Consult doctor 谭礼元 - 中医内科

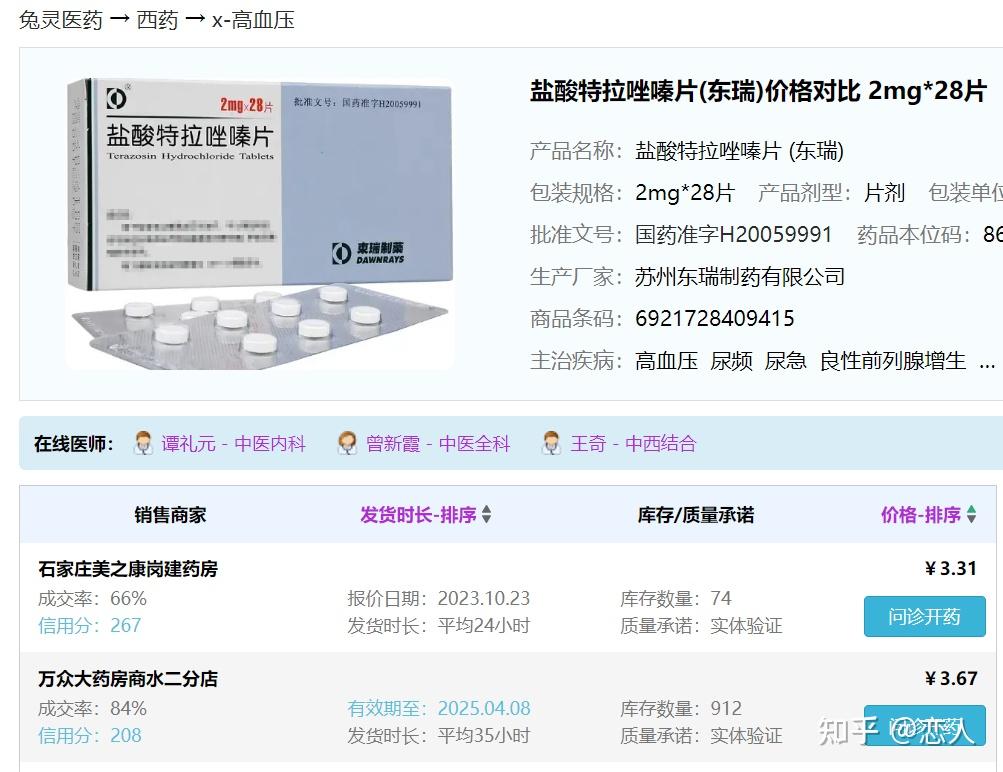coord(233,443)
